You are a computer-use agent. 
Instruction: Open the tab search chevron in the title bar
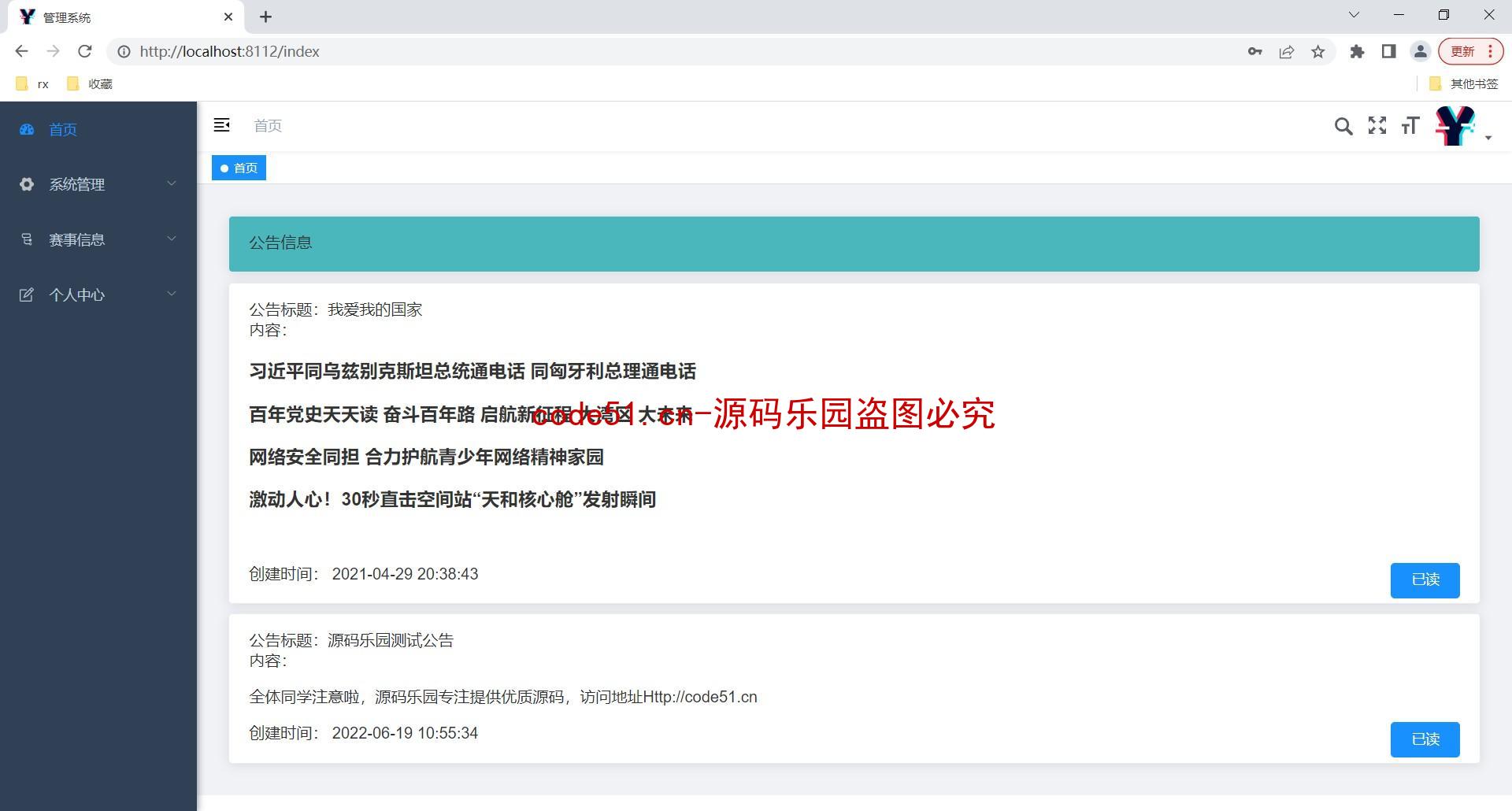(1354, 15)
